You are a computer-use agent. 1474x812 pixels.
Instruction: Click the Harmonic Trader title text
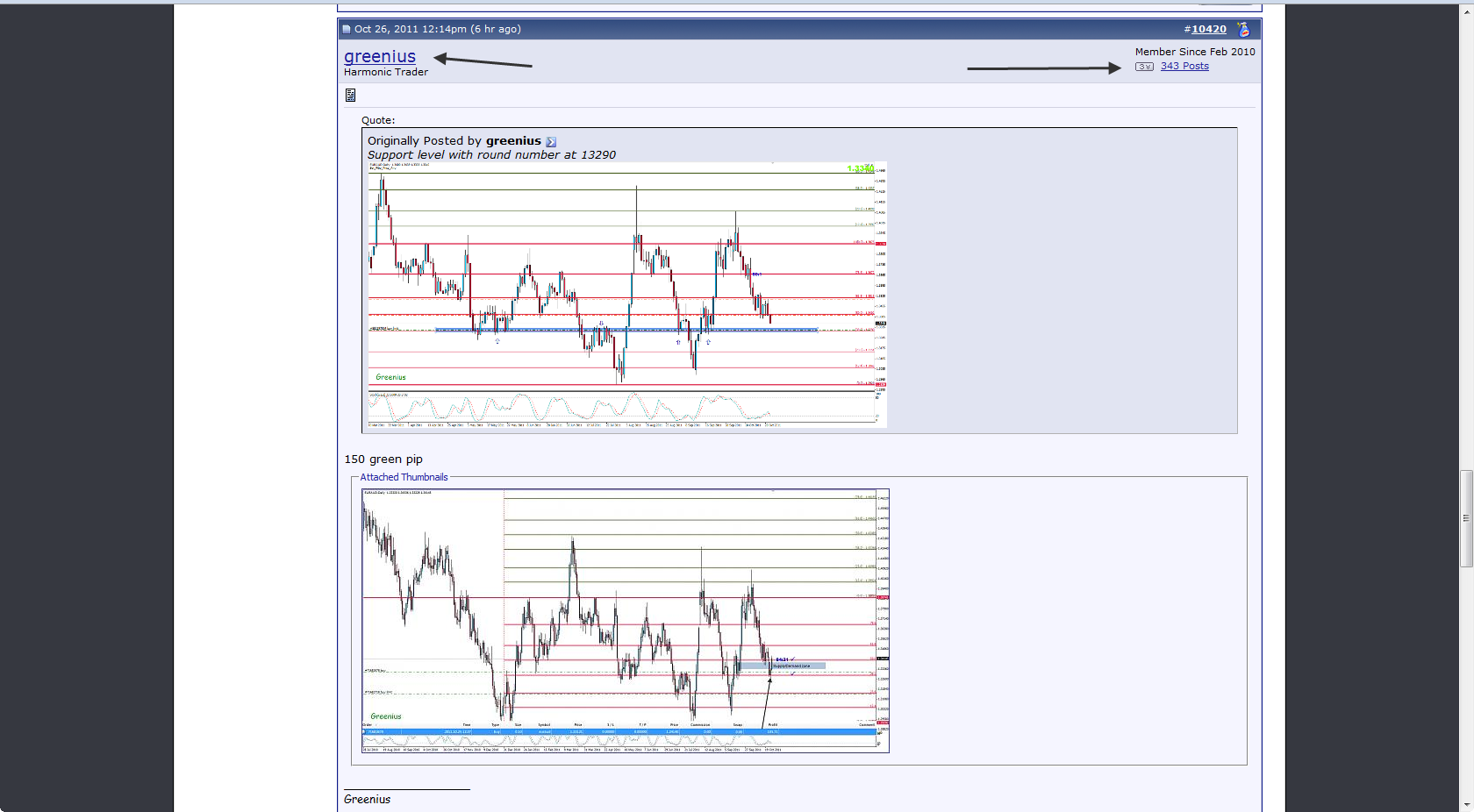(386, 72)
